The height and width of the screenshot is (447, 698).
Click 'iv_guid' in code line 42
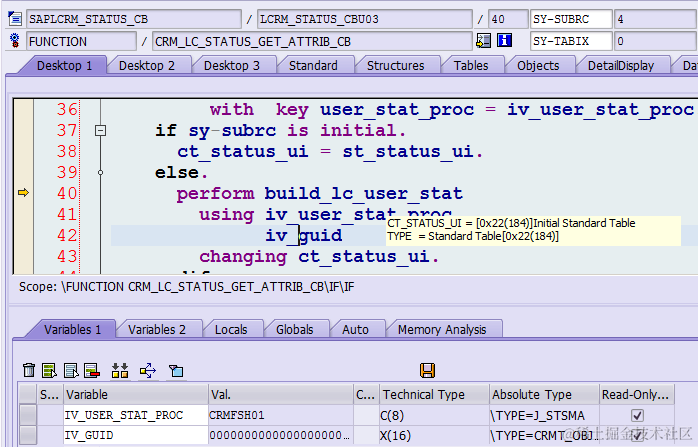(x=304, y=236)
